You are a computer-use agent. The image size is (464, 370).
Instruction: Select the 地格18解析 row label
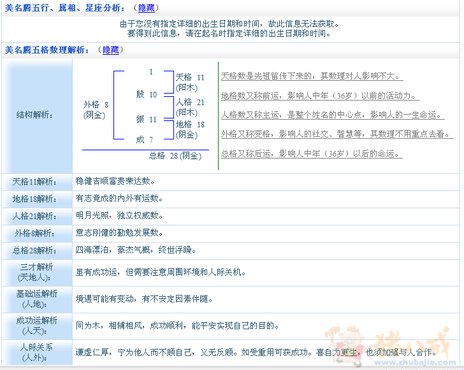point(34,199)
